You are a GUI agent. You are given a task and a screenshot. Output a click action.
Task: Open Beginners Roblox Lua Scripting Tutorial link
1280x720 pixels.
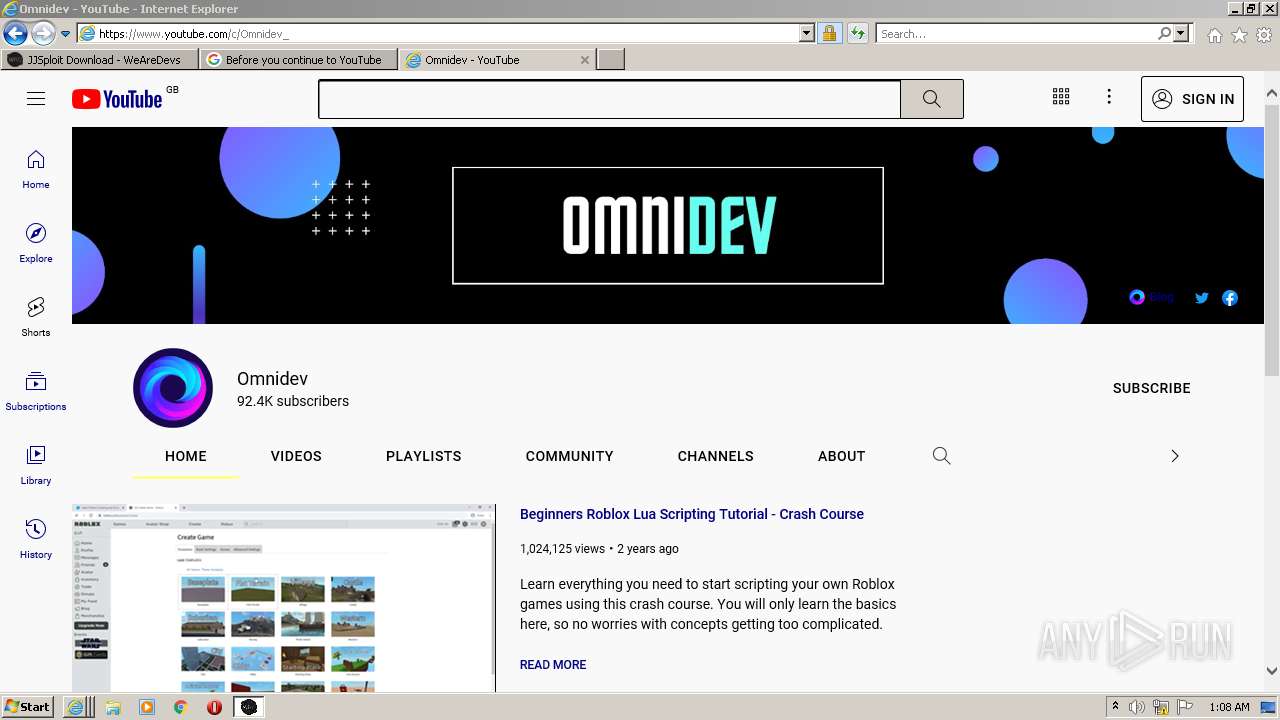click(692, 514)
